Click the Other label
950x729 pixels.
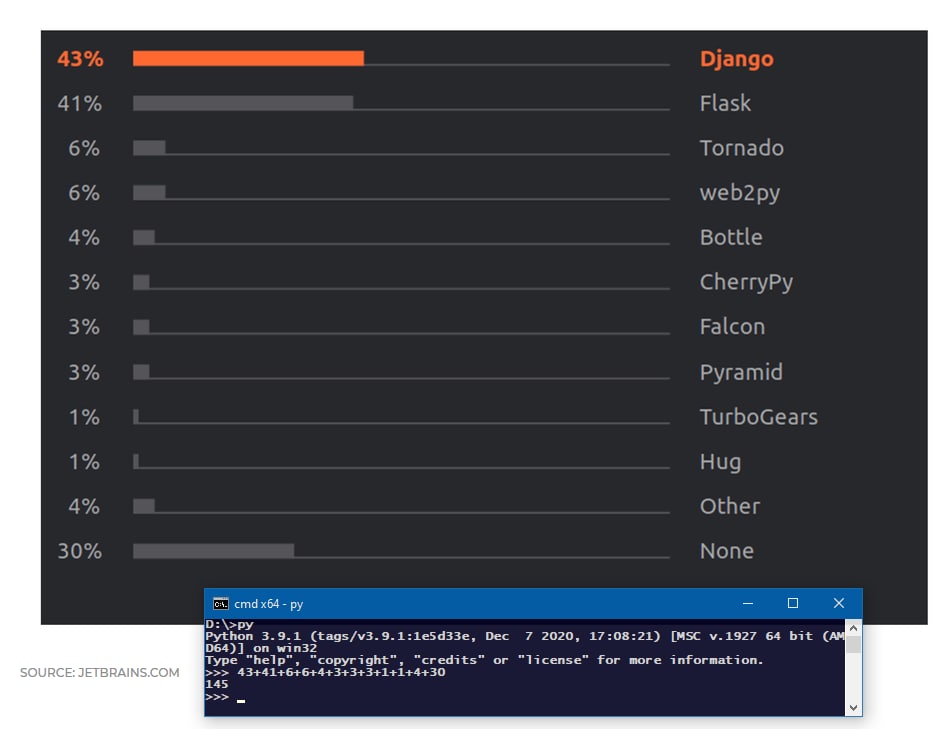click(729, 506)
